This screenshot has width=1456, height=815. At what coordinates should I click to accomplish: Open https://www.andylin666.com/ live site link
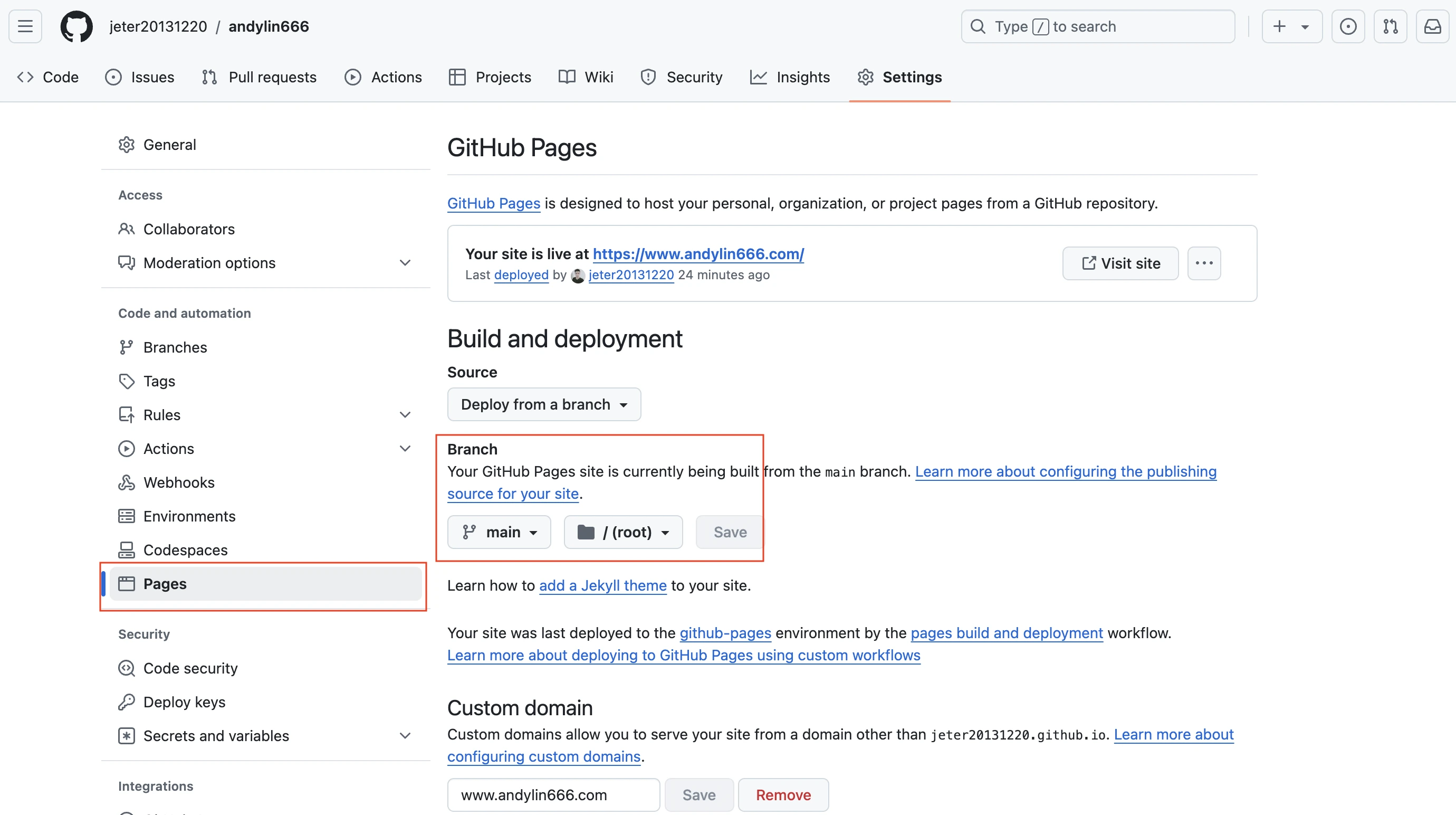698,254
